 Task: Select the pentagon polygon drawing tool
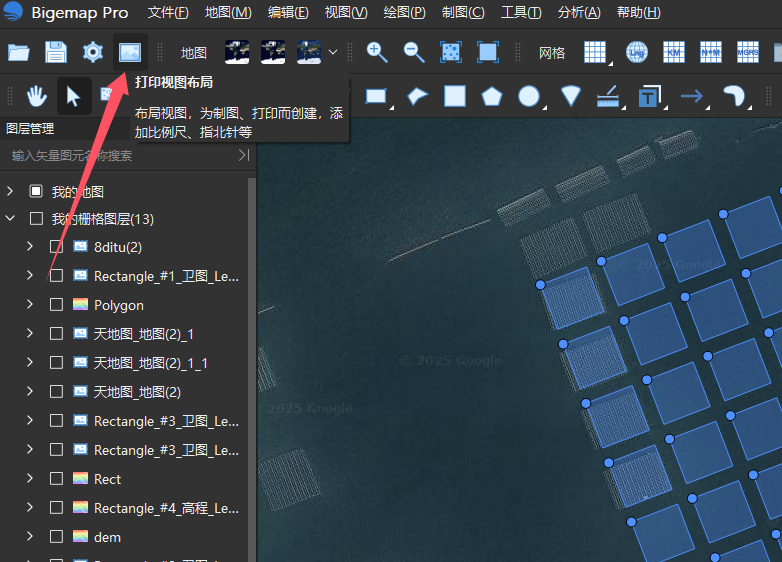pos(492,96)
